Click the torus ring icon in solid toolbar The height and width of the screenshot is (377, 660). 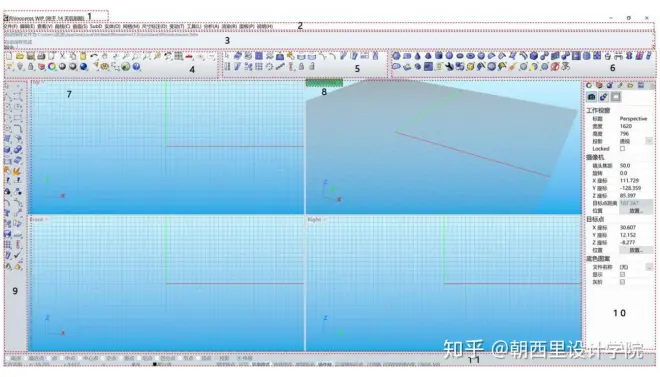(470, 56)
